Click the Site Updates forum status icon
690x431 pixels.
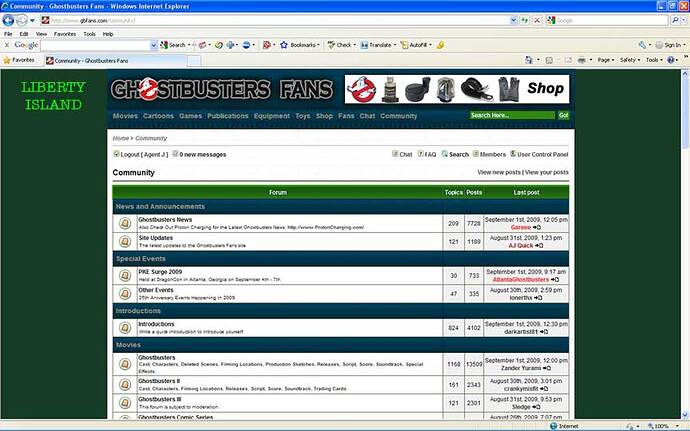pos(125,242)
